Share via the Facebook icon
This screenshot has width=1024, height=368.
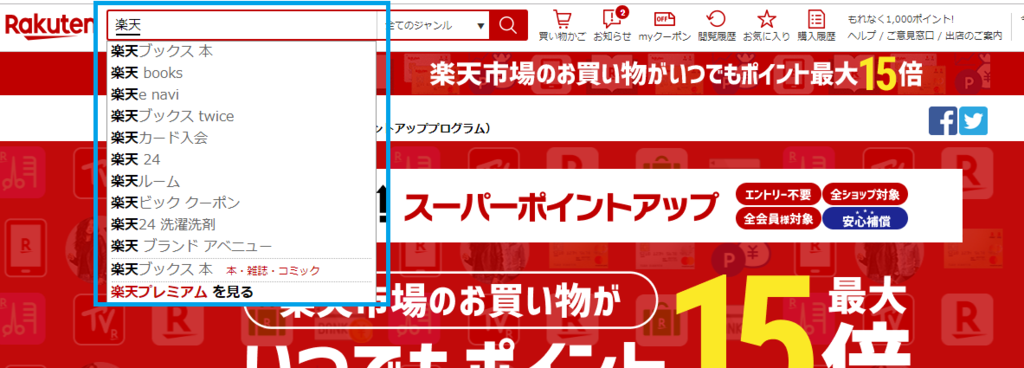pos(942,121)
